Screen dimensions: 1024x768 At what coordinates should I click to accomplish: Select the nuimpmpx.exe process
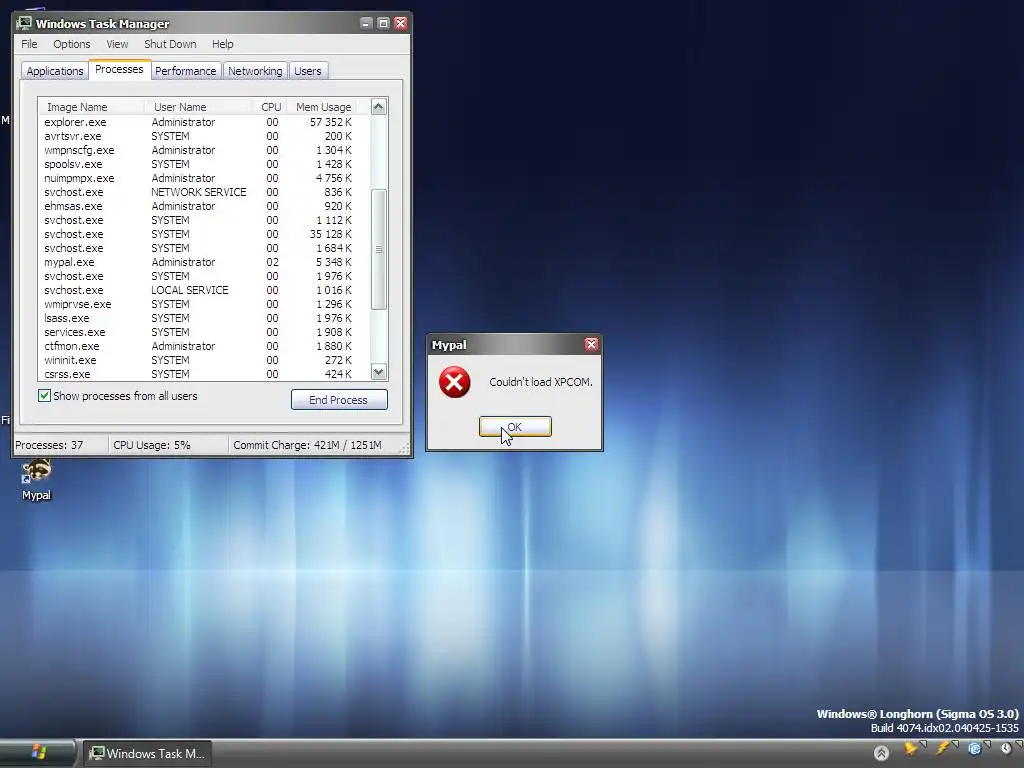pos(204,178)
